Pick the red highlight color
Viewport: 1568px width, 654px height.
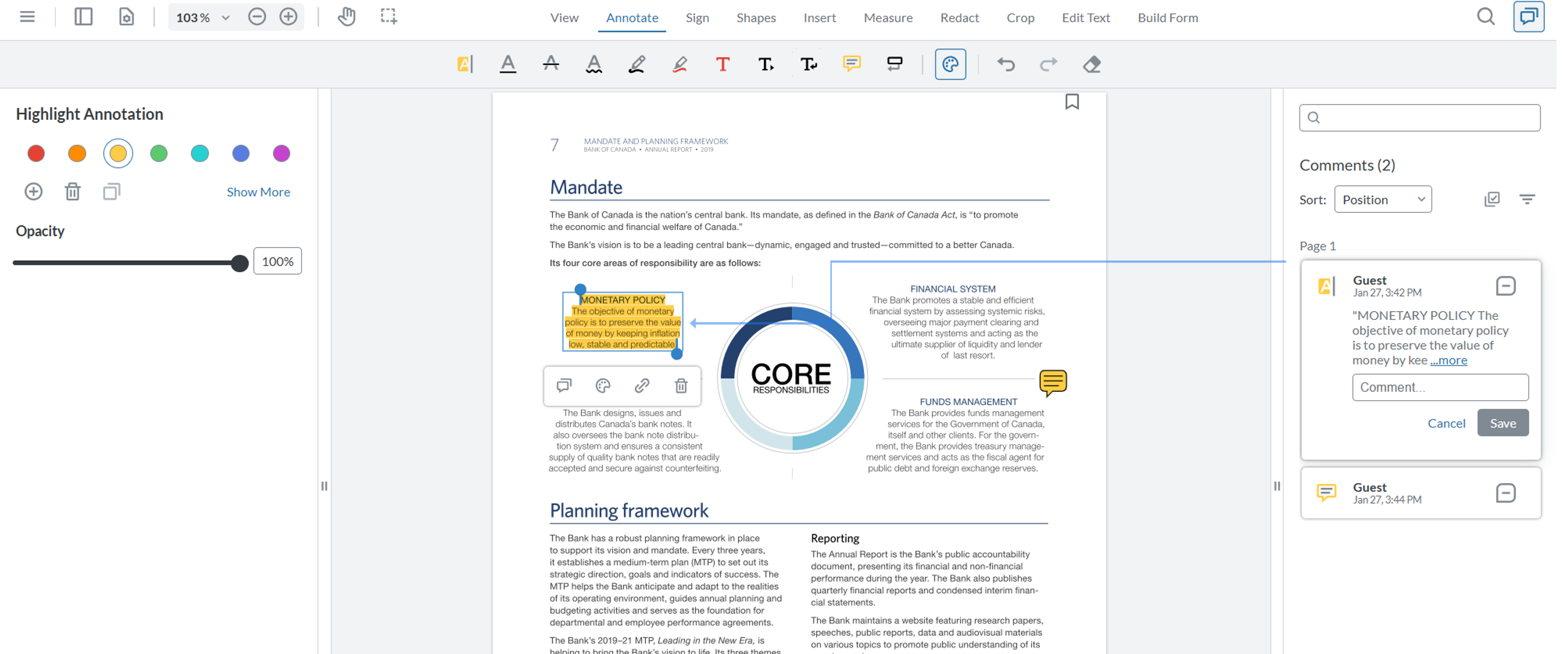tap(36, 153)
